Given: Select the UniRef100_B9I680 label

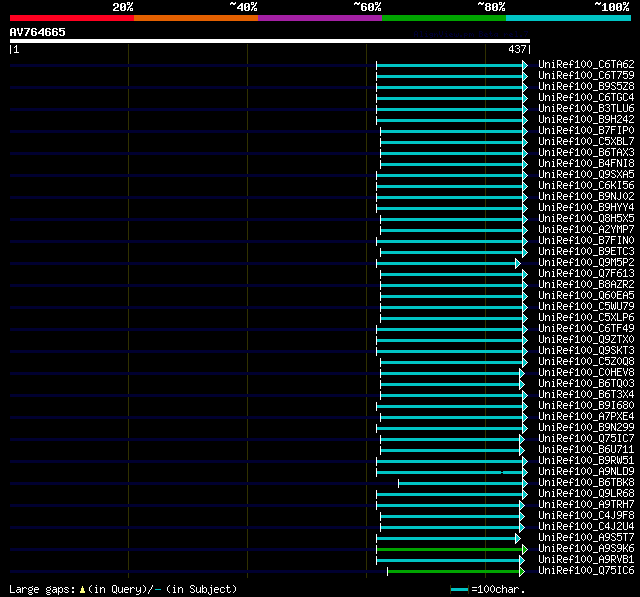Looking at the screenshot, I should click(586, 406).
